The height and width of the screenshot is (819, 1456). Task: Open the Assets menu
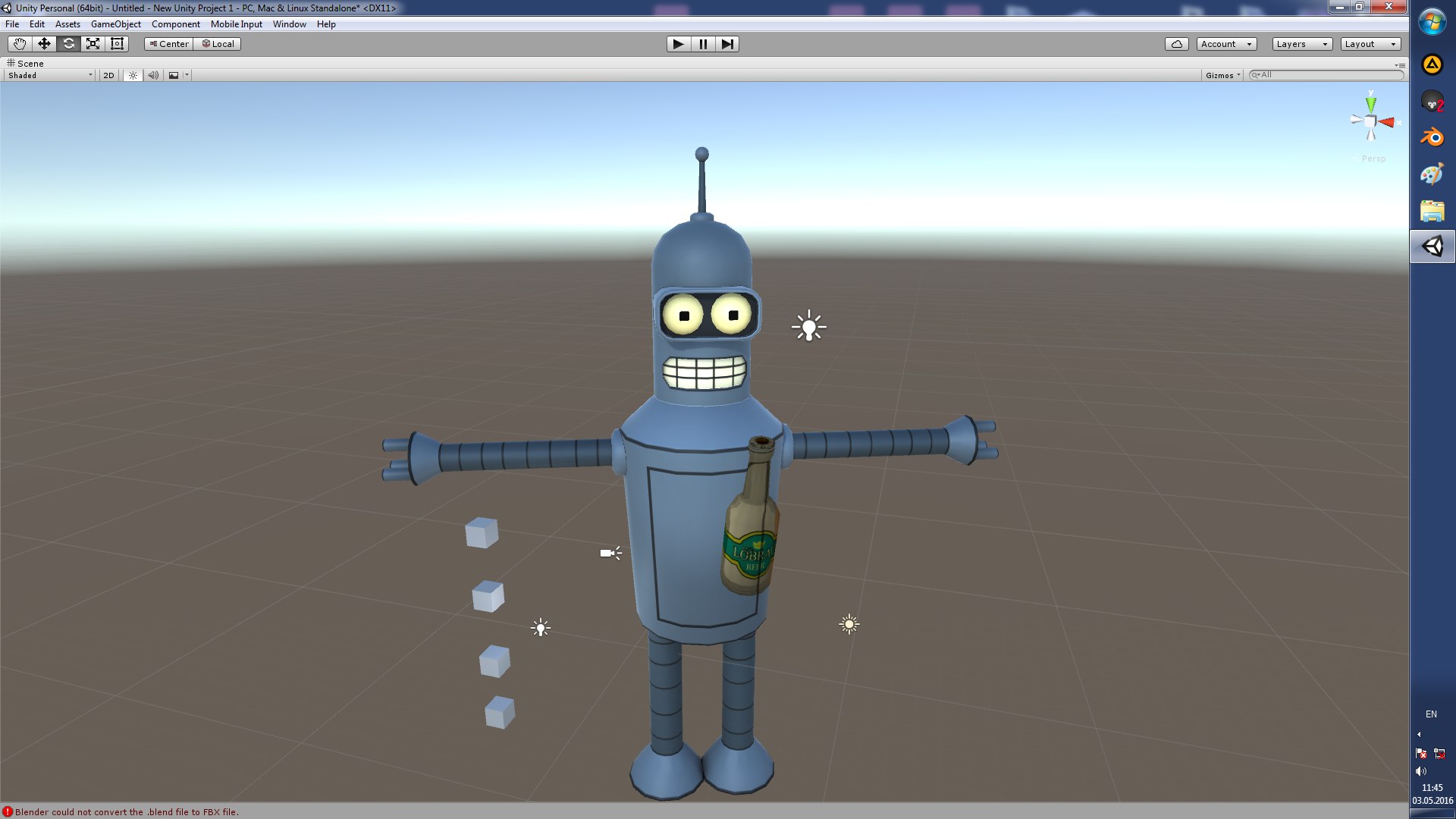coord(67,24)
